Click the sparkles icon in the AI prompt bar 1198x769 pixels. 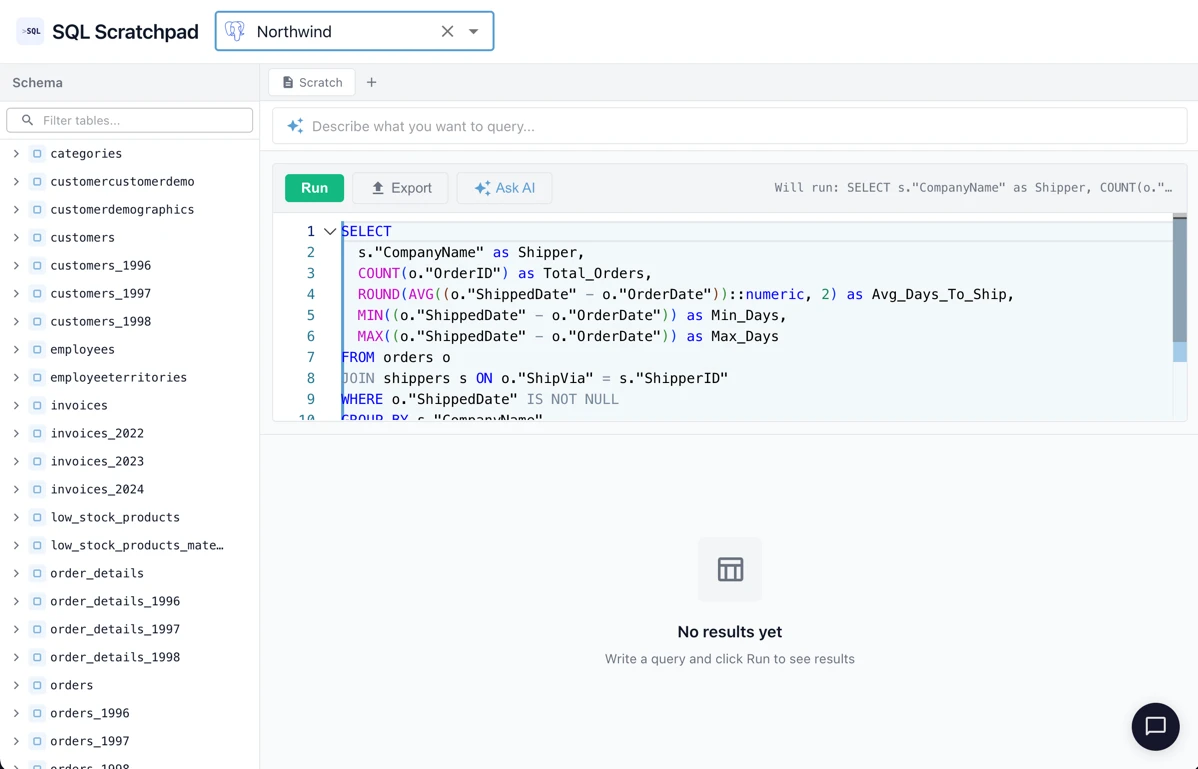tap(294, 125)
